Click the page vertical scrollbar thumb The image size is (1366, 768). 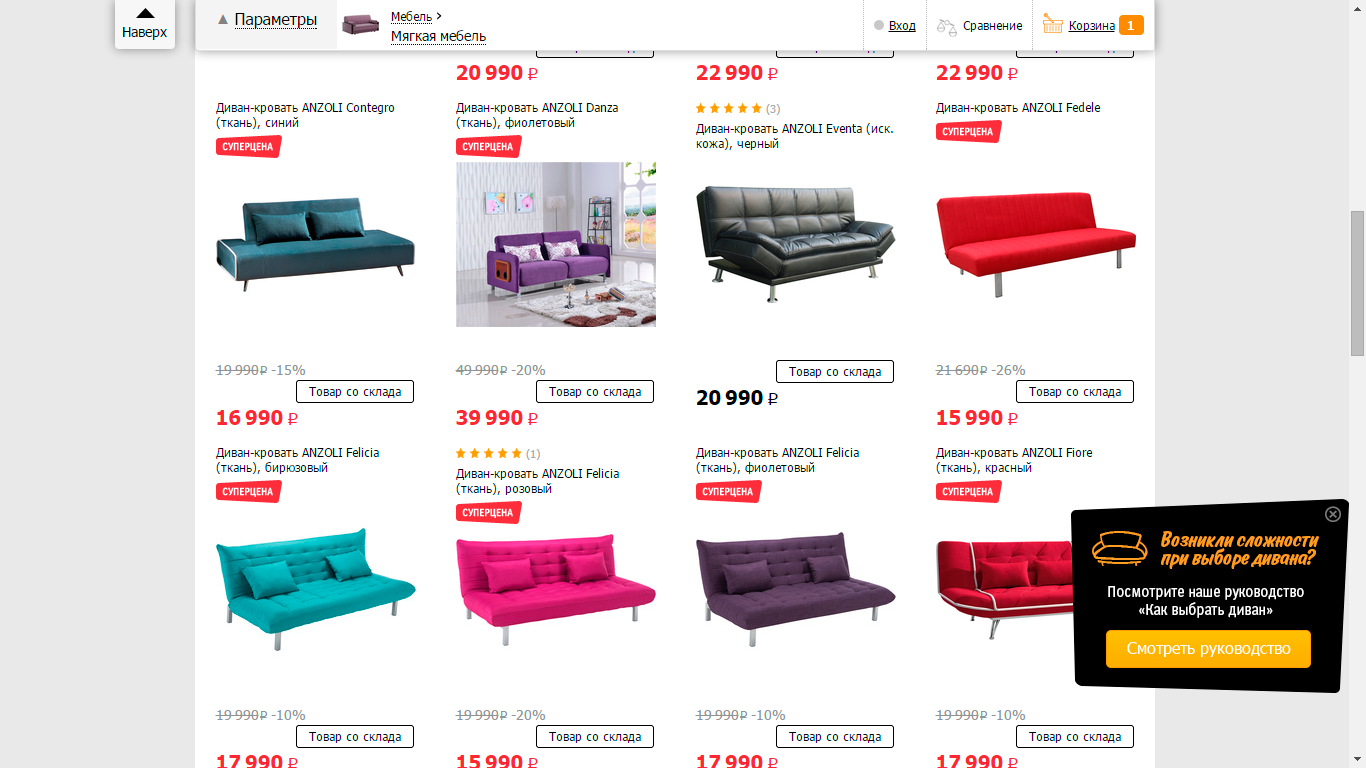[1357, 283]
